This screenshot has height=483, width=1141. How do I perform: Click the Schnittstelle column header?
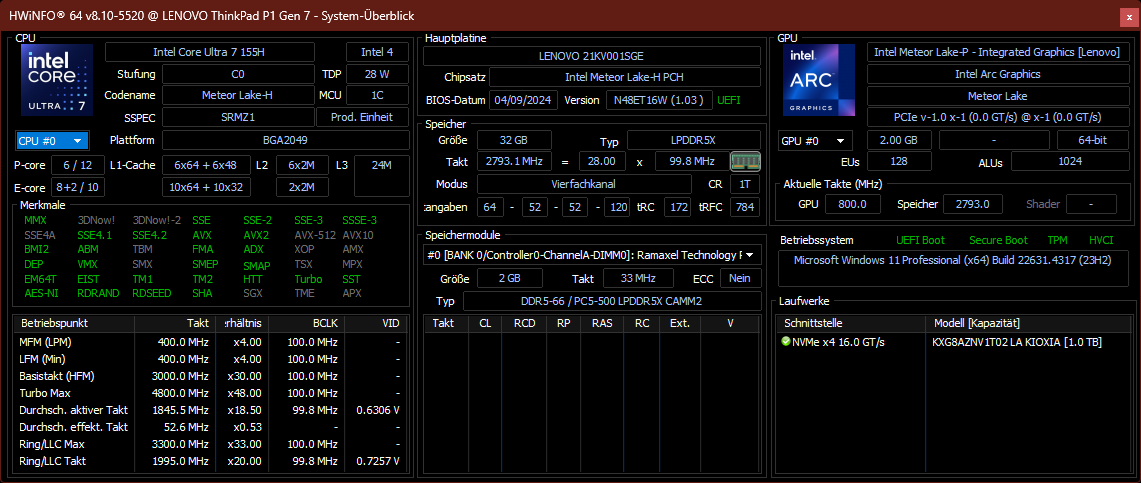click(x=851, y=323)
